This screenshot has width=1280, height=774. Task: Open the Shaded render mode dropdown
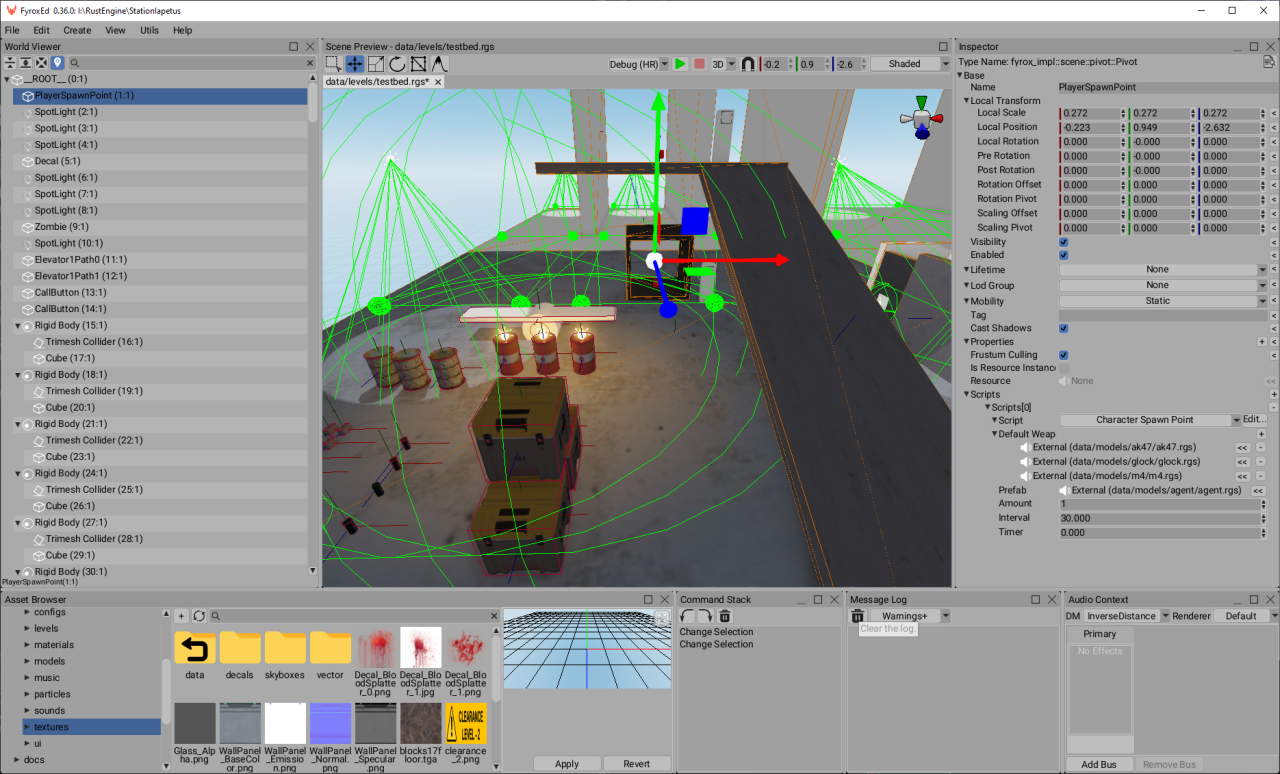point(910,64)
